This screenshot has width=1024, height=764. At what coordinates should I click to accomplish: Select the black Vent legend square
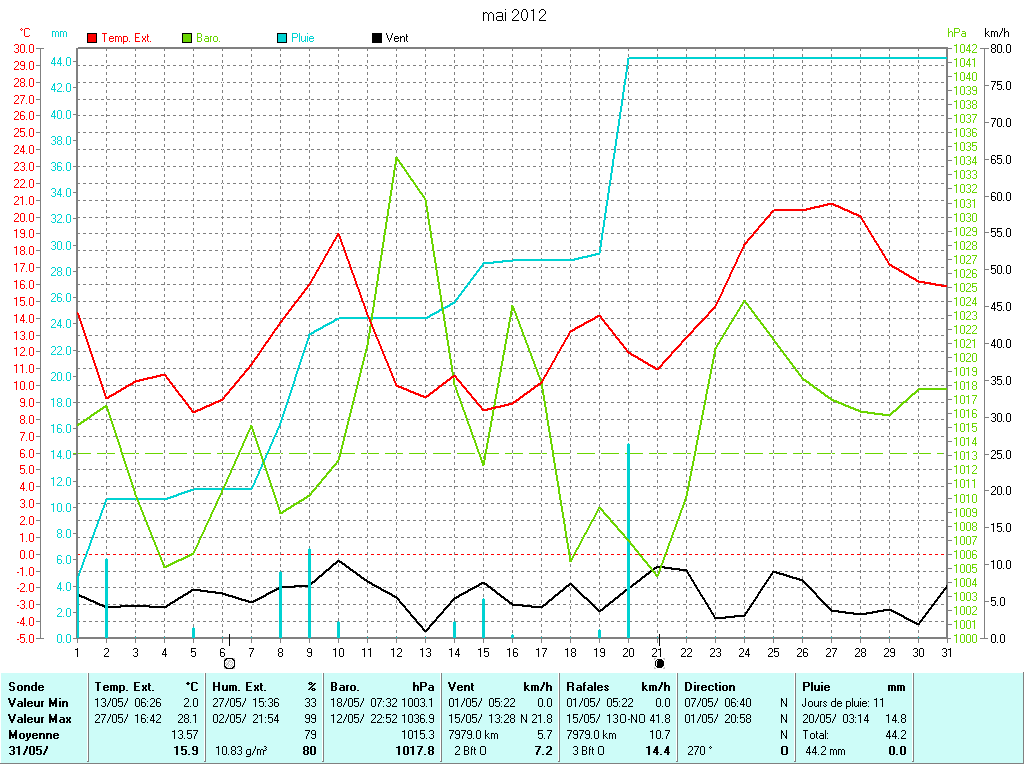pyautogui.click(x=376, y=38)
